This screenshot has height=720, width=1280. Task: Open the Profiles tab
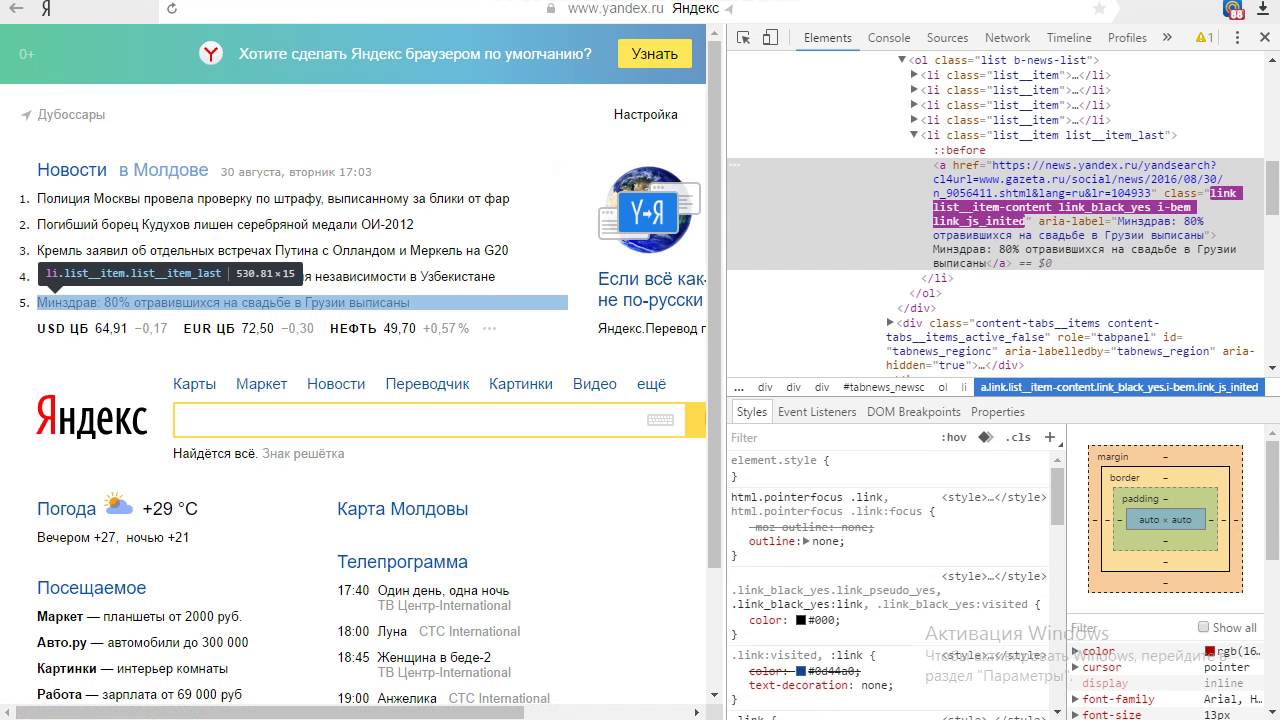pyautogui.click(x=1127, y=38)
